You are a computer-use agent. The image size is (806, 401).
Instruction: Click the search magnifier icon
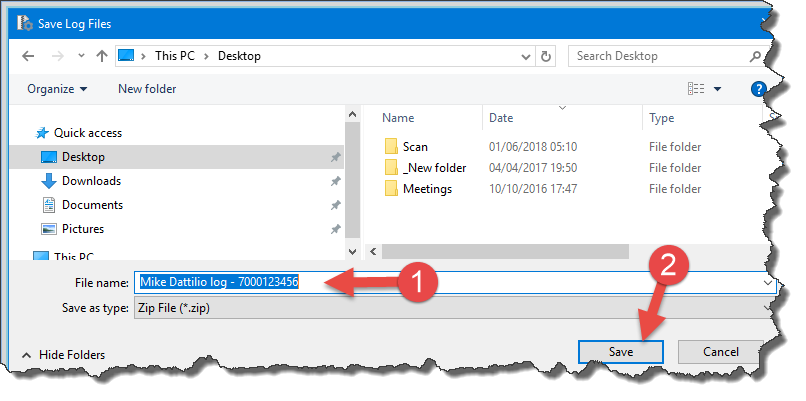pos(755,56)
